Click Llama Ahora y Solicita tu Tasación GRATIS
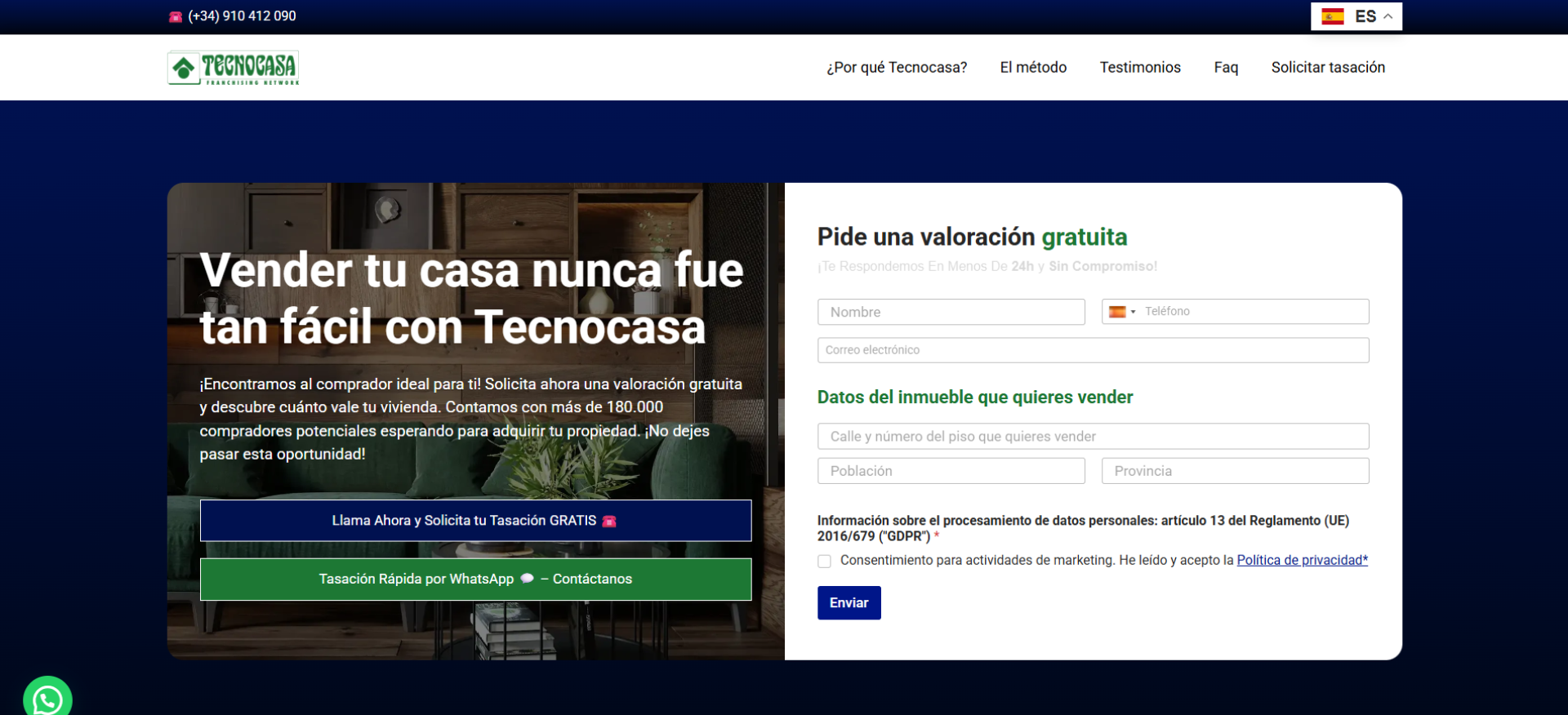This screenshot has height=715, width=1568. click(x=476, y=521)
